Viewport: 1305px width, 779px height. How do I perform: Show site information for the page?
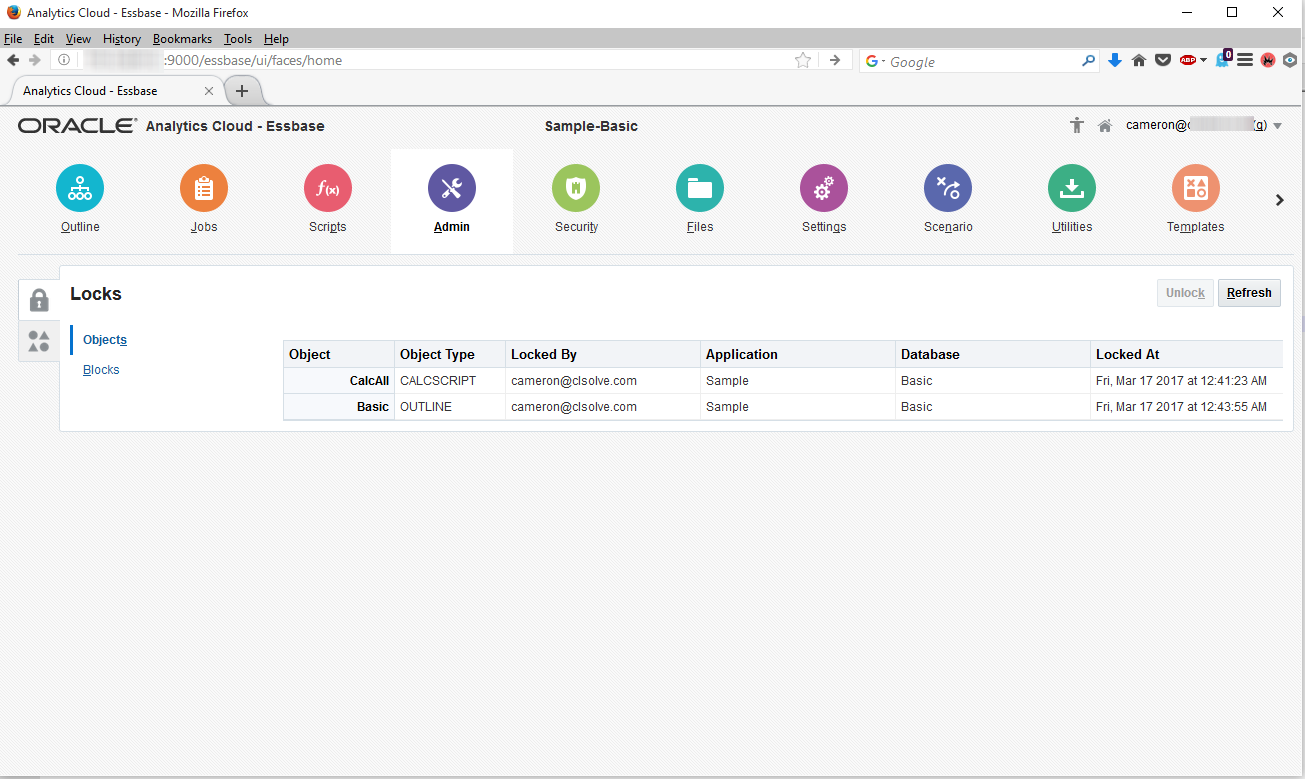point(64,60)
